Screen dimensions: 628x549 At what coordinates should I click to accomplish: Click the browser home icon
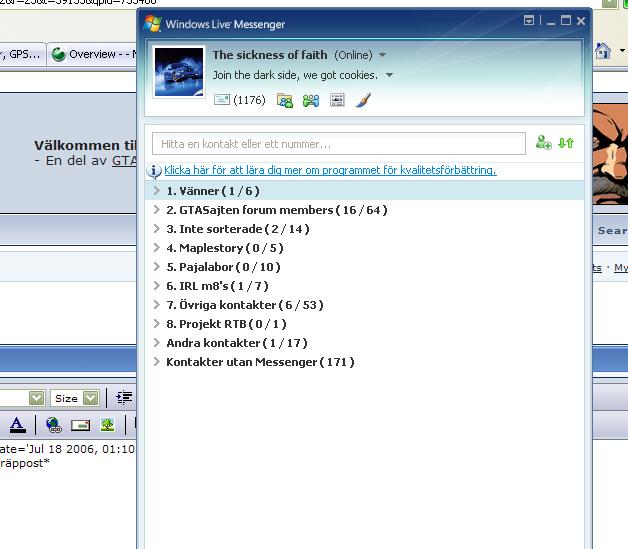pyautogui.click(x=603, y=51)
